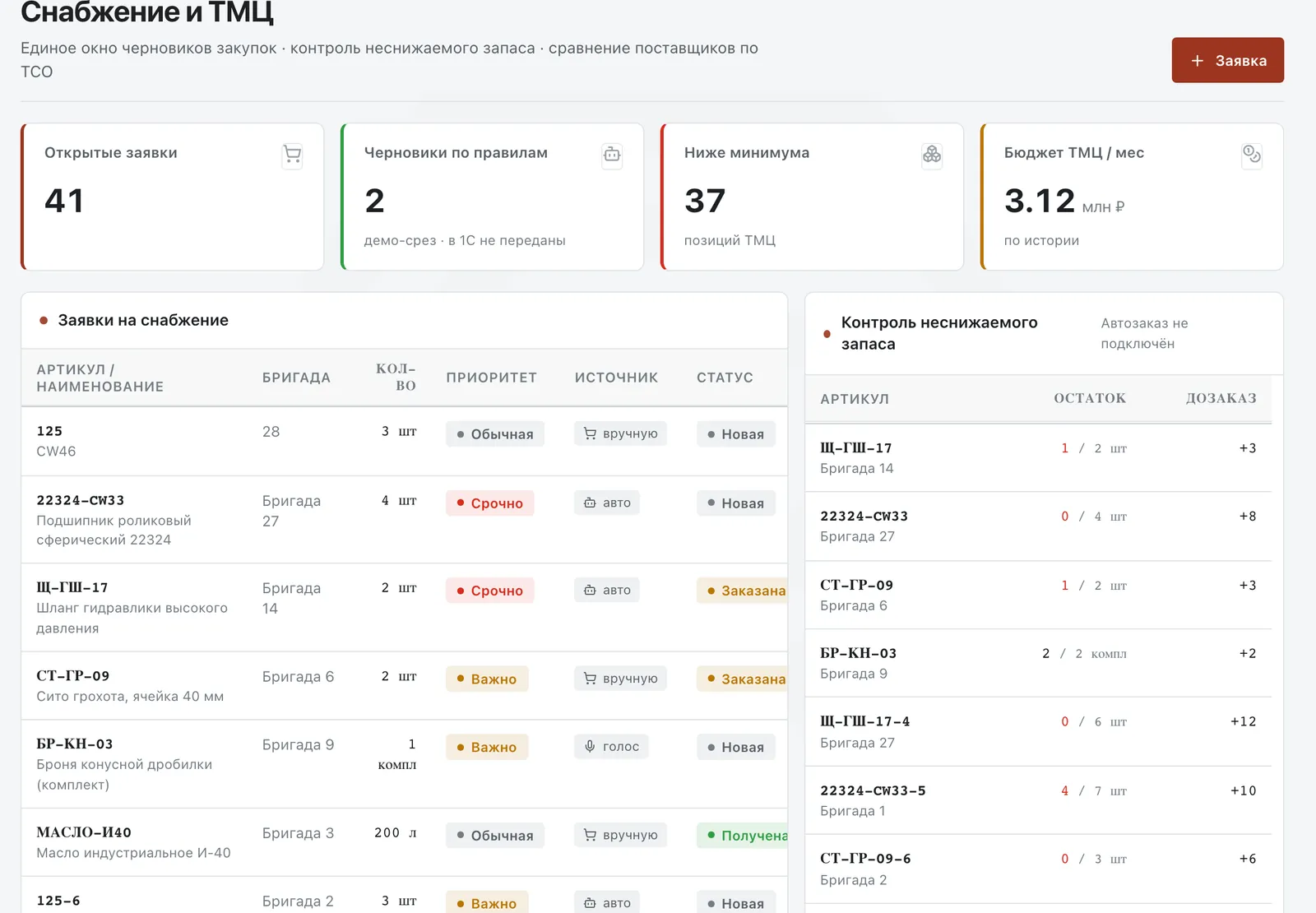Click the robot icon on Черновики по правилам card
Viewport: 1316px width, 913px height.
point(612,155)
